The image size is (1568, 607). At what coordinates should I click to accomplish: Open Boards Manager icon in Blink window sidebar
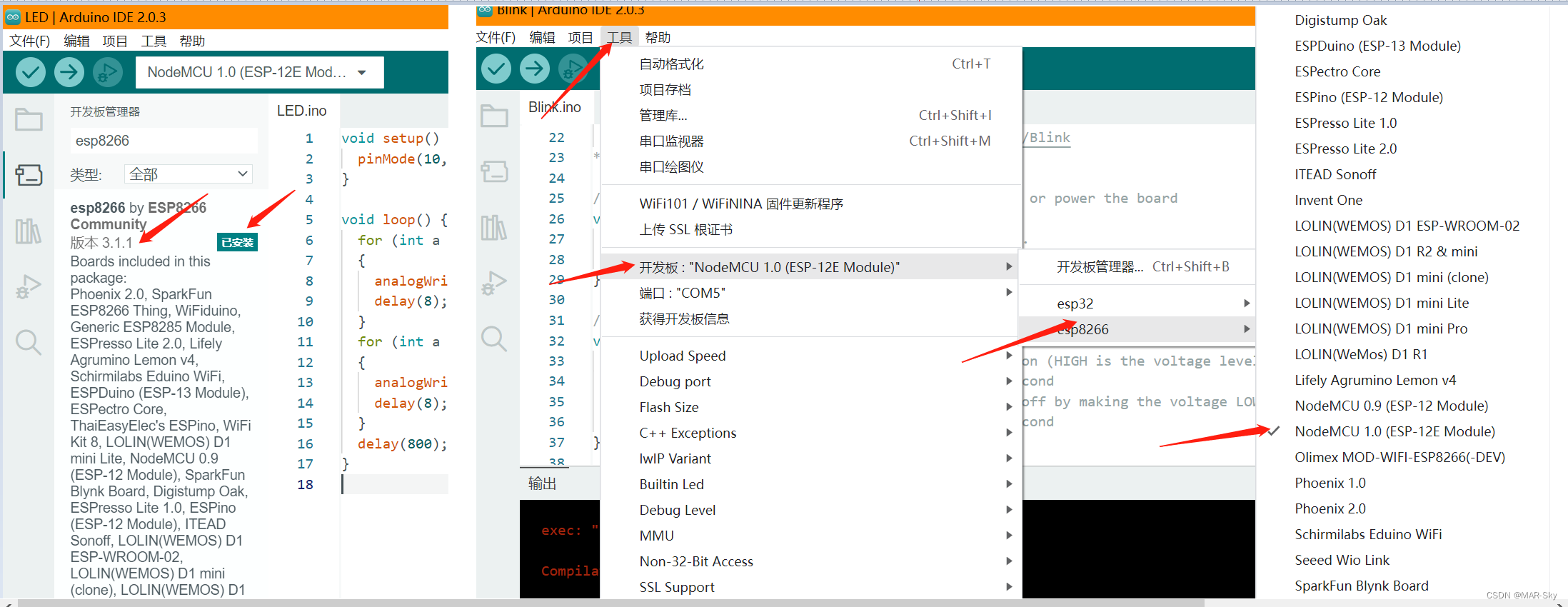[x=494, y=171]
